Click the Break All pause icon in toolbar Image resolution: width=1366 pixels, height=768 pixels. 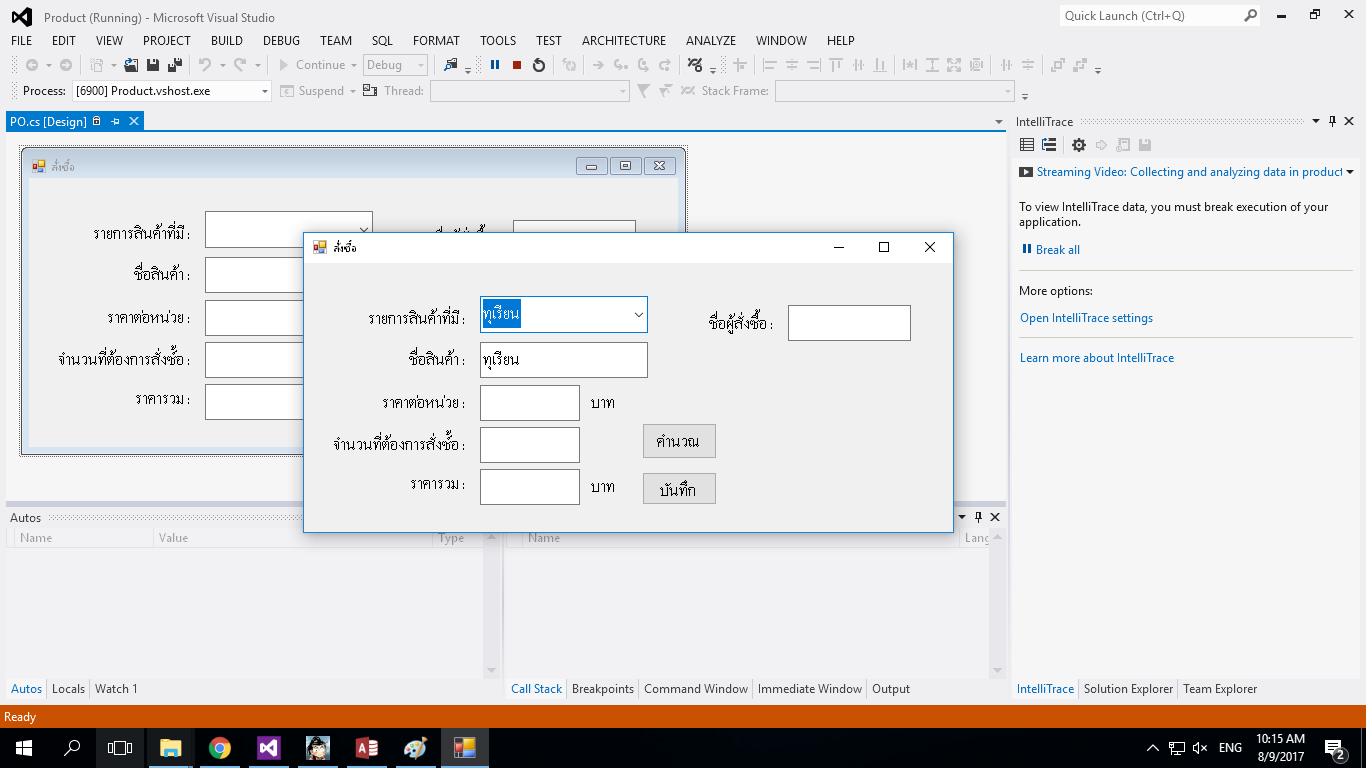495,65
